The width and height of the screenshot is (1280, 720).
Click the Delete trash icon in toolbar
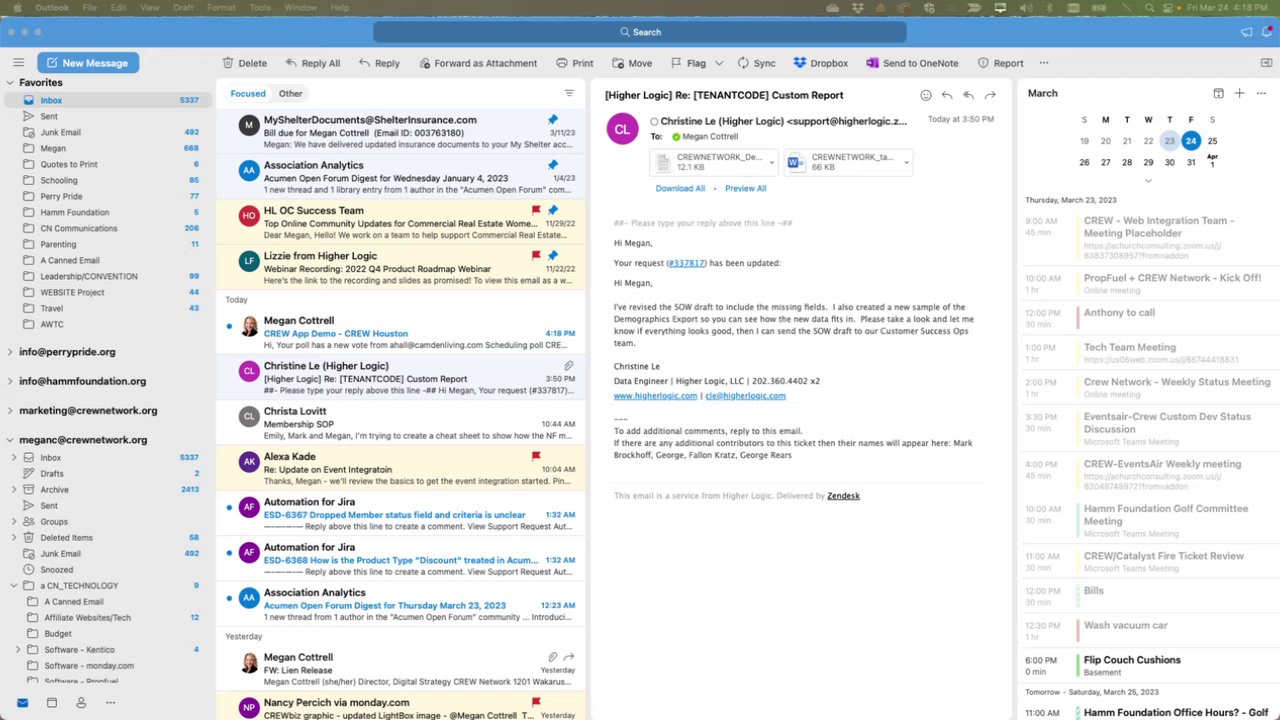coord(228,63)
